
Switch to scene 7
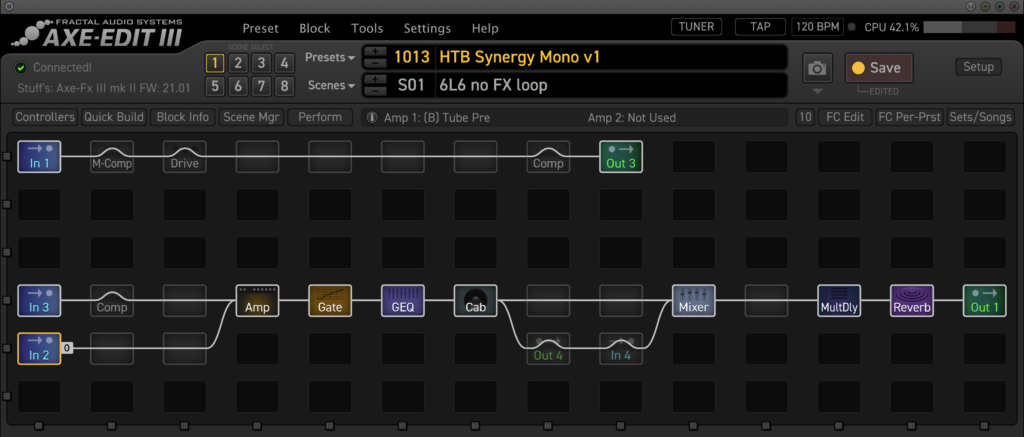click(x=261, y=86)
